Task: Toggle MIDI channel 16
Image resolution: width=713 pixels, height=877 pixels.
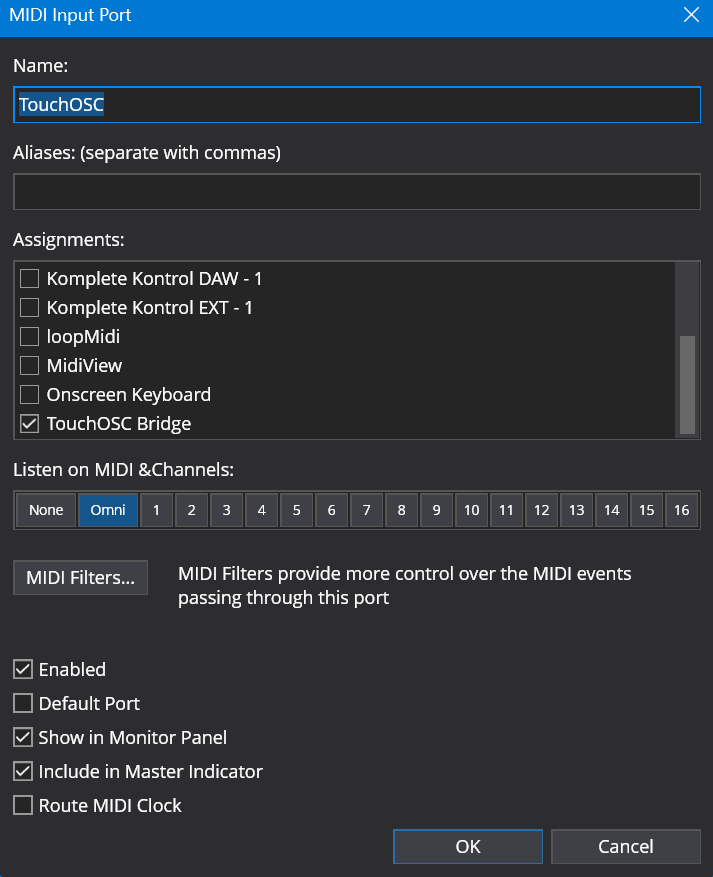Action: 681,510
